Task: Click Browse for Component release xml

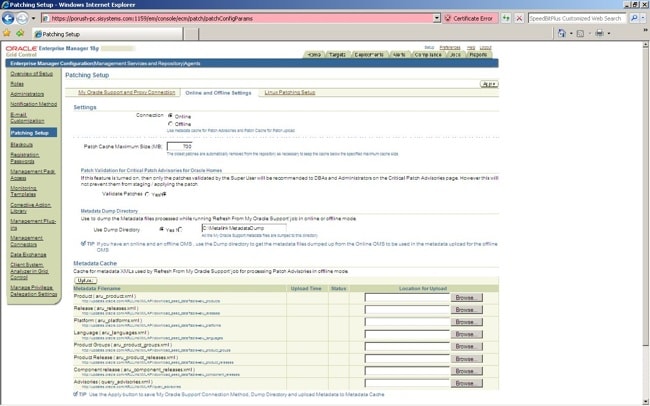Action: [466, 371]
